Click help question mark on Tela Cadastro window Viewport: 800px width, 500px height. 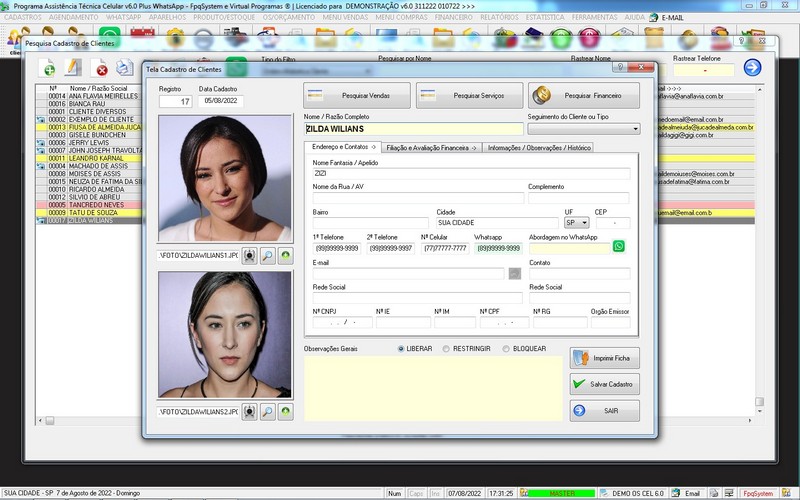coord(620,67)
